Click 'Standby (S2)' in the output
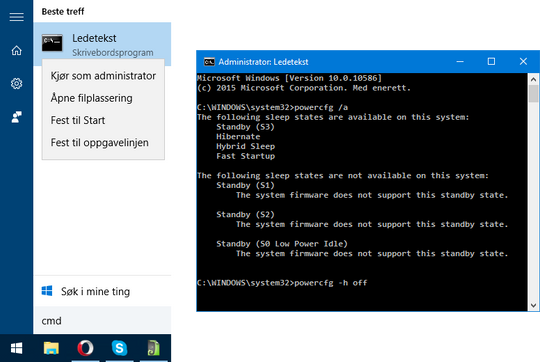 click(x=245, y=215)
